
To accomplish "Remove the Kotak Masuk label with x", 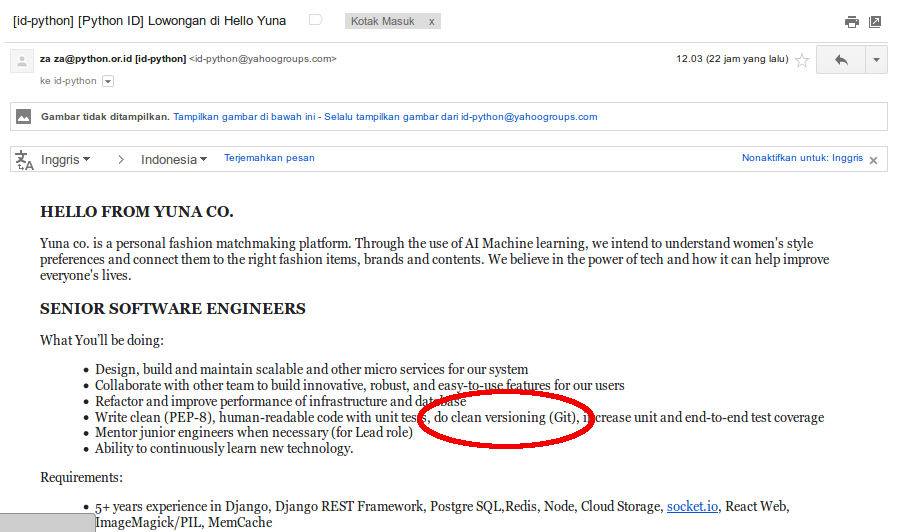I will pos(431,22).
